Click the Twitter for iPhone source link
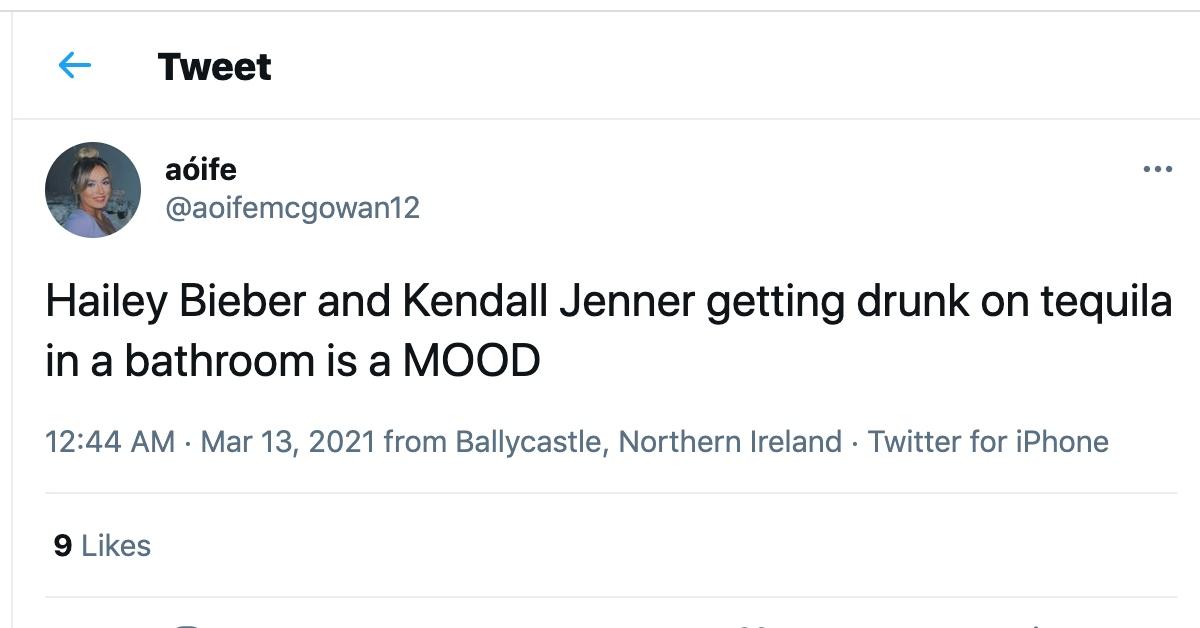Screen dimensions: 1200x628 (988, 442)
